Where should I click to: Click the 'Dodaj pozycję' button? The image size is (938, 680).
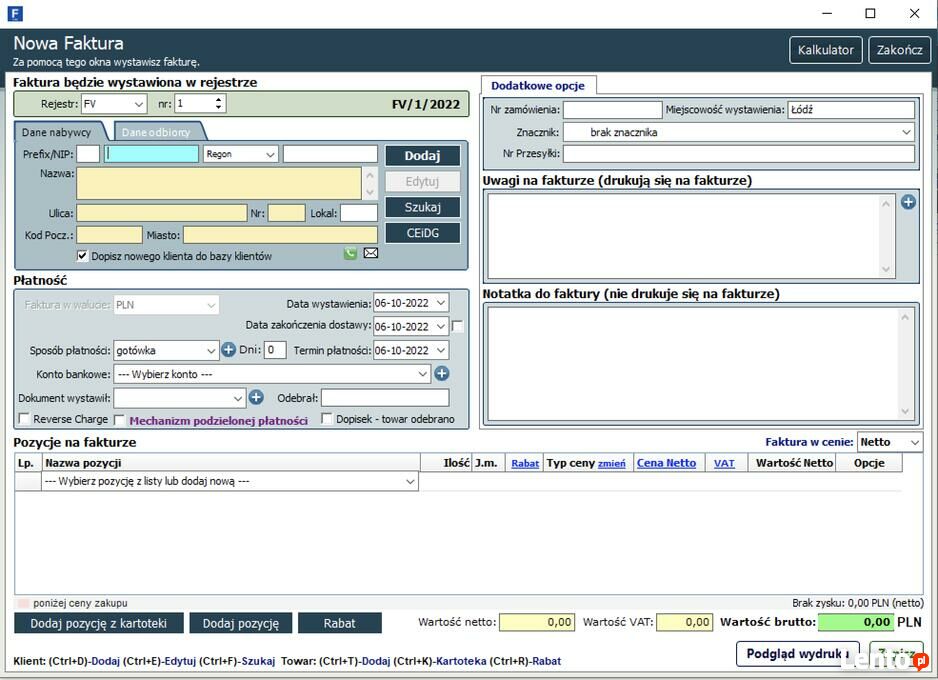[x=240, y=623]
